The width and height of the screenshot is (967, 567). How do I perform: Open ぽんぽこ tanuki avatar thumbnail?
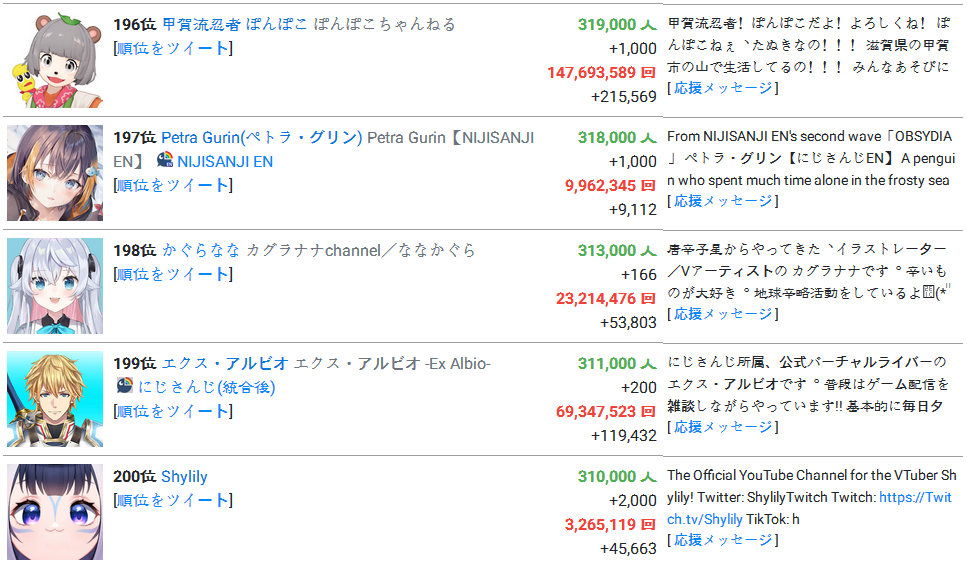coord(55,60)
